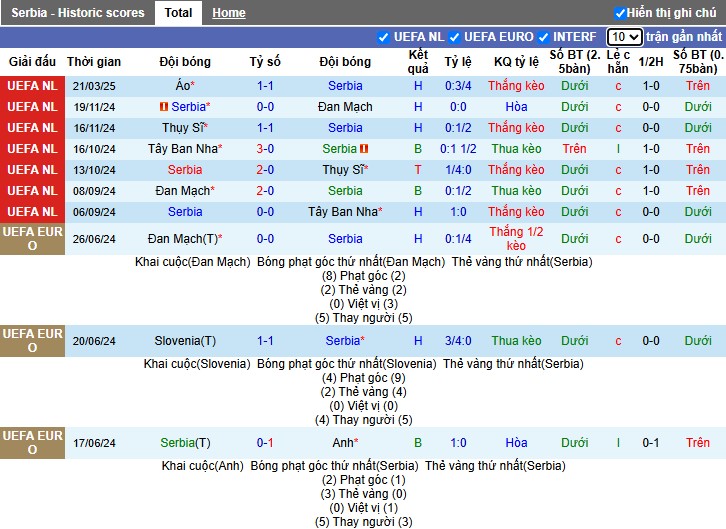Open the Áo team link
The width and height of the screenshot is (726, 529).
[182, 86]
